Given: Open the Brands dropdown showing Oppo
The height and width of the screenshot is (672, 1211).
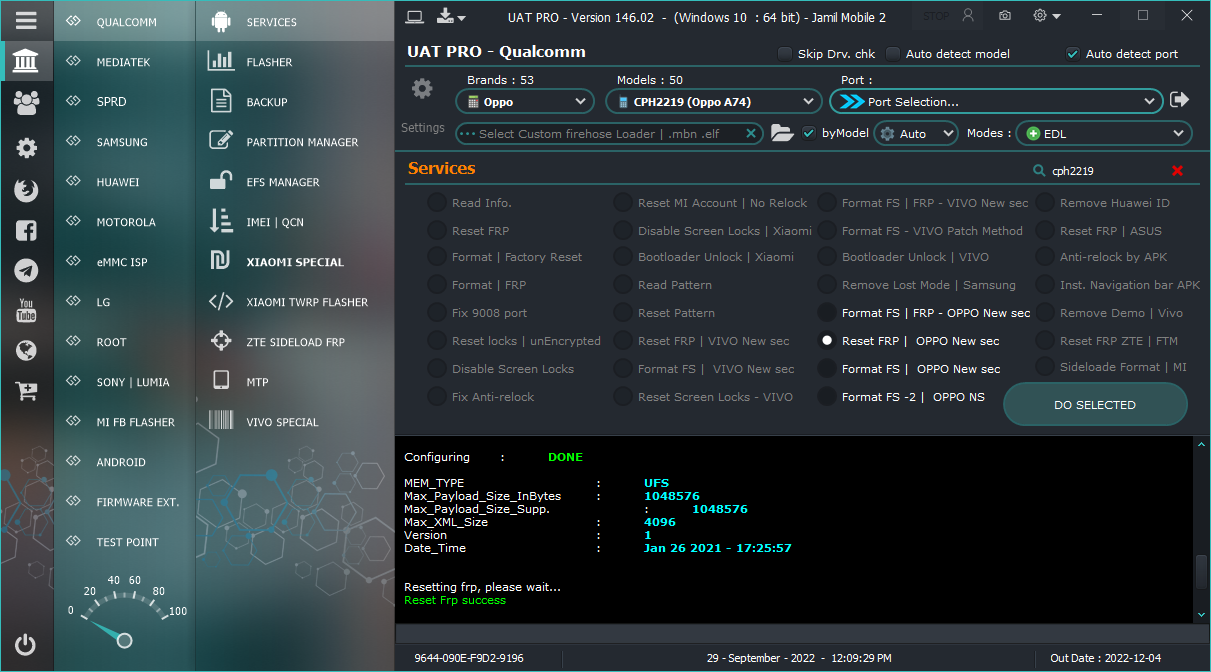Looking at the screenshot, I should coord(525,101).
